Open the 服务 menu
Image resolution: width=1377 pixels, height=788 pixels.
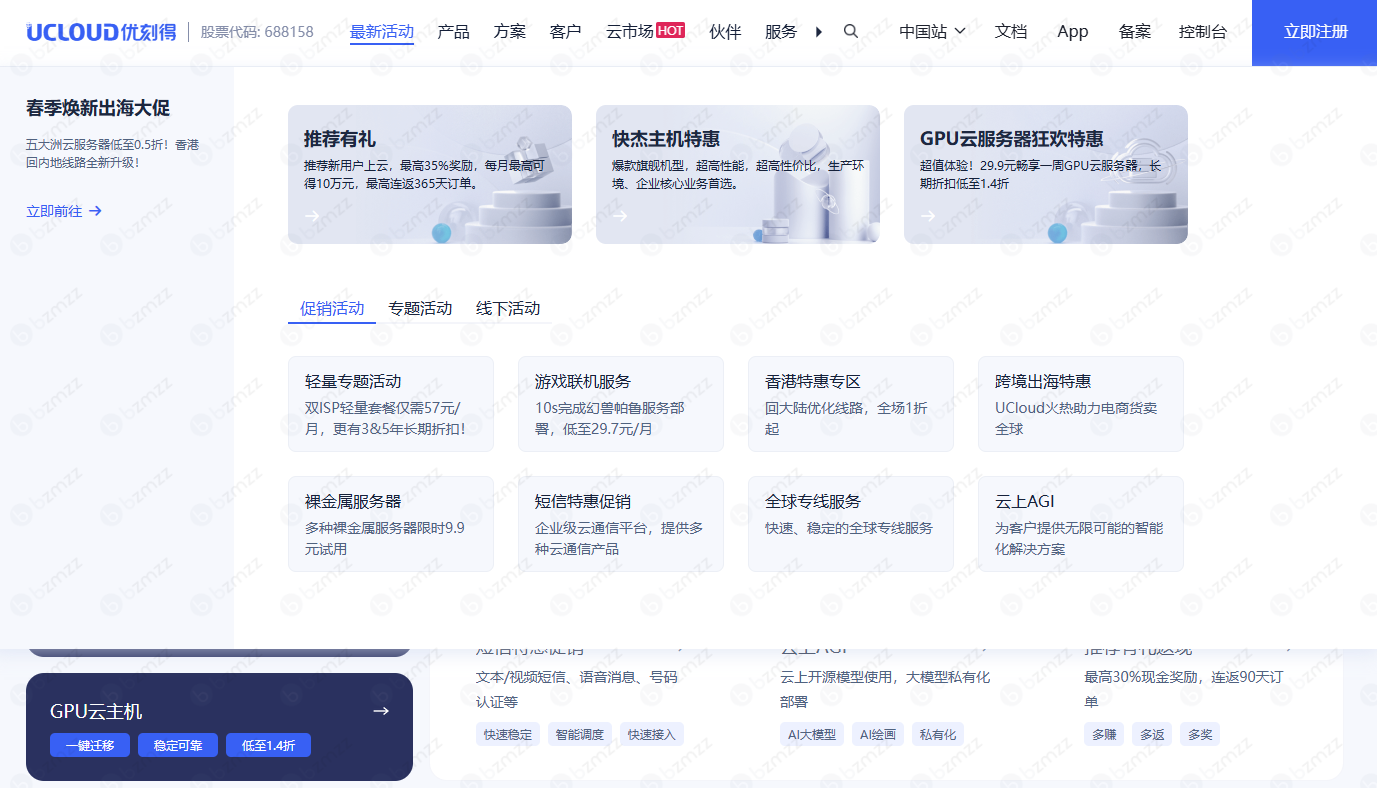point(781,32)
